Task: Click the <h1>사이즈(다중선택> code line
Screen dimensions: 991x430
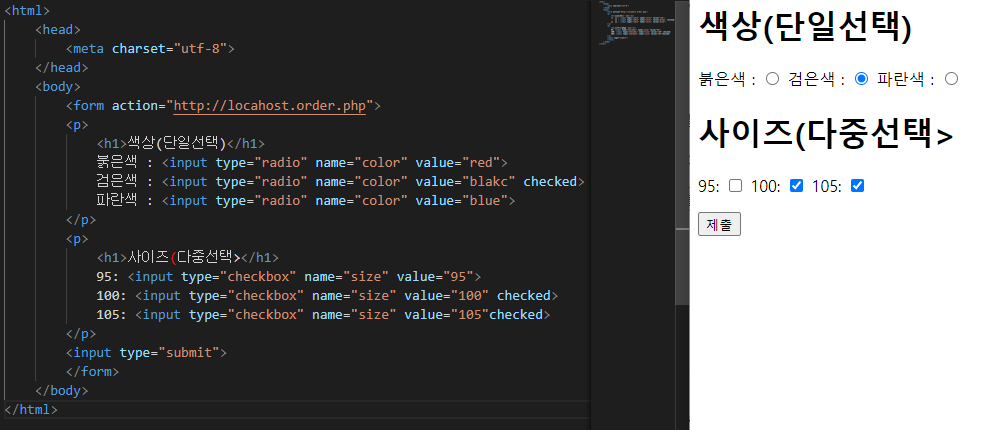Action: point(187,257)
